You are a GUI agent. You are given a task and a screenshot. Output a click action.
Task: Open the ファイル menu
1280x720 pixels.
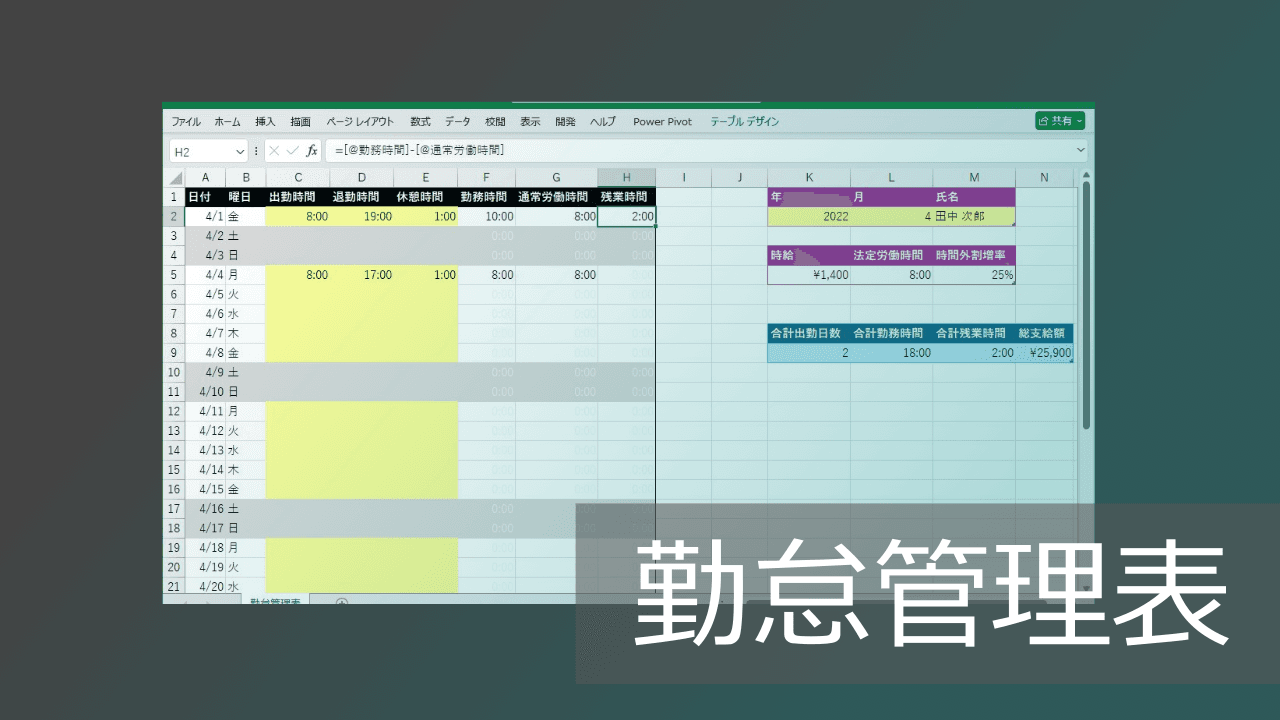click(186, 122)
